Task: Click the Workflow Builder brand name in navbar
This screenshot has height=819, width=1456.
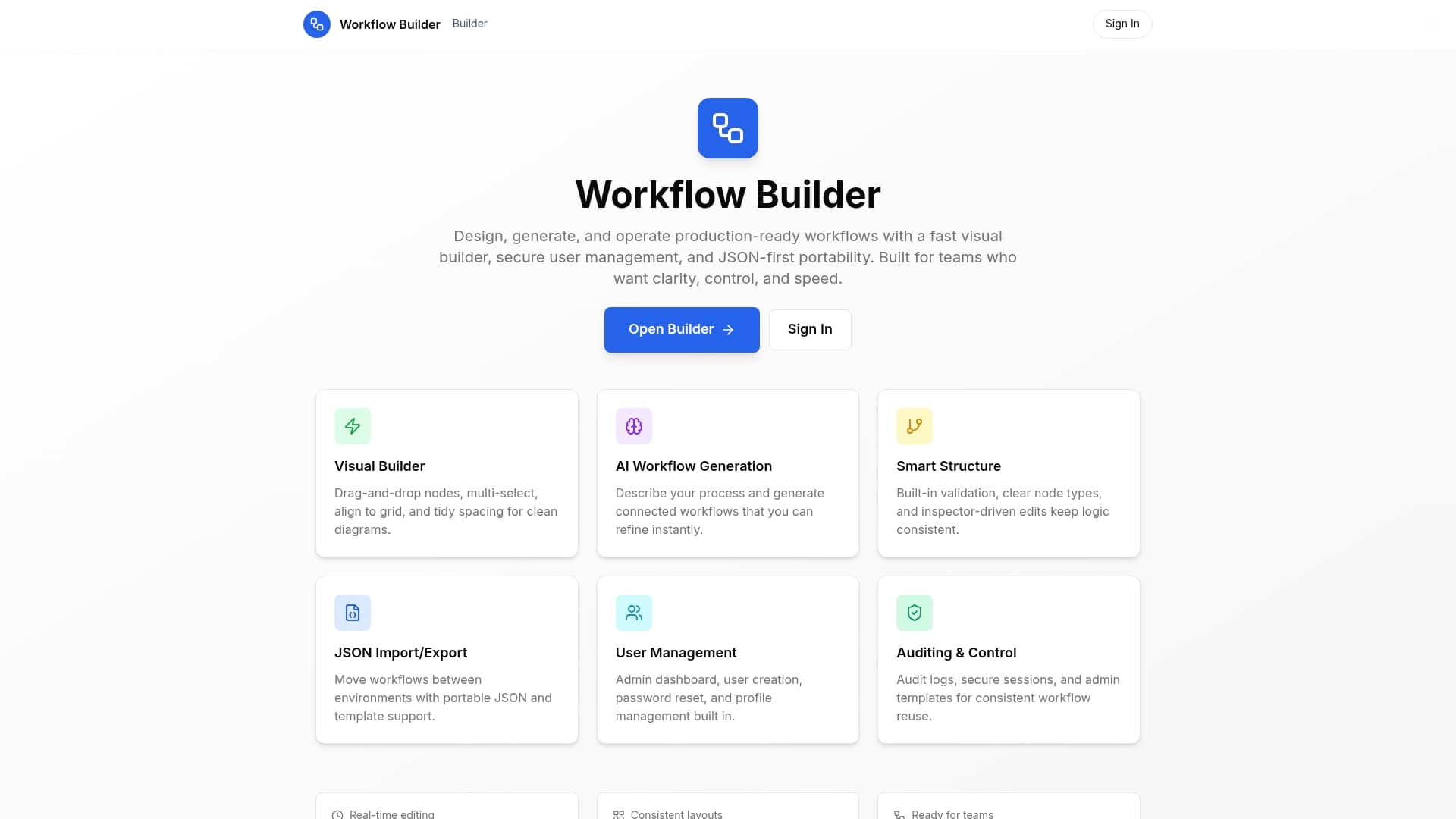Action: (x=390, y=24)
